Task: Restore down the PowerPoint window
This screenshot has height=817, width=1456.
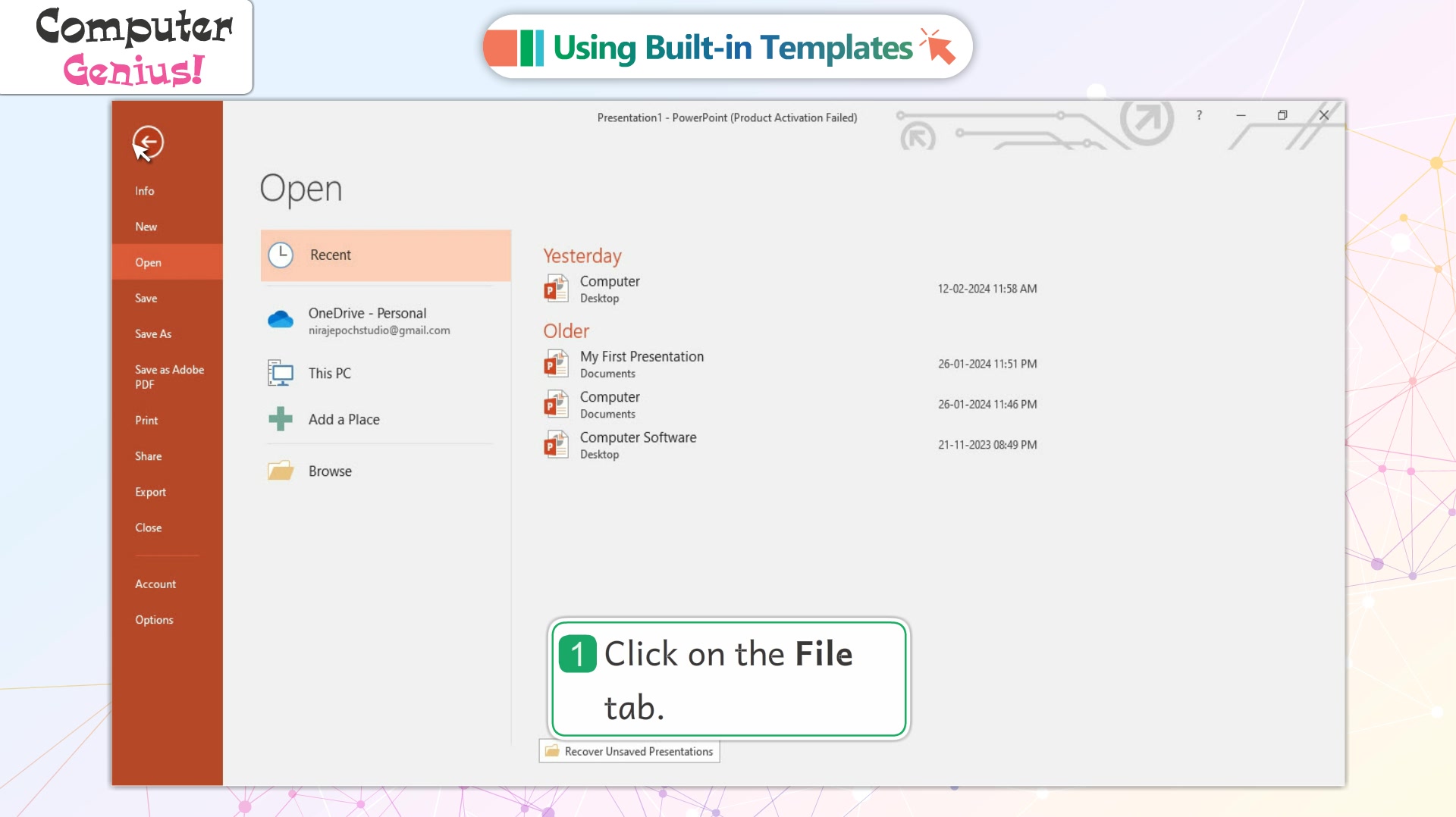Action: click(1282, 115)
